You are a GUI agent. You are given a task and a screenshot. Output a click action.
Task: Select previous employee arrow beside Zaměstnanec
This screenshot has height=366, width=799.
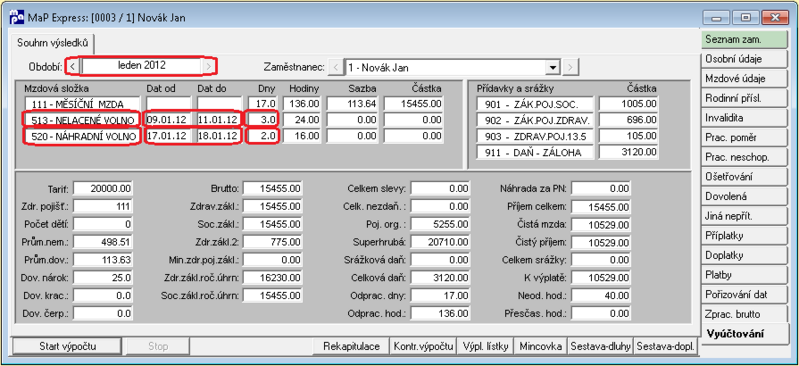(x=335, y=67)
